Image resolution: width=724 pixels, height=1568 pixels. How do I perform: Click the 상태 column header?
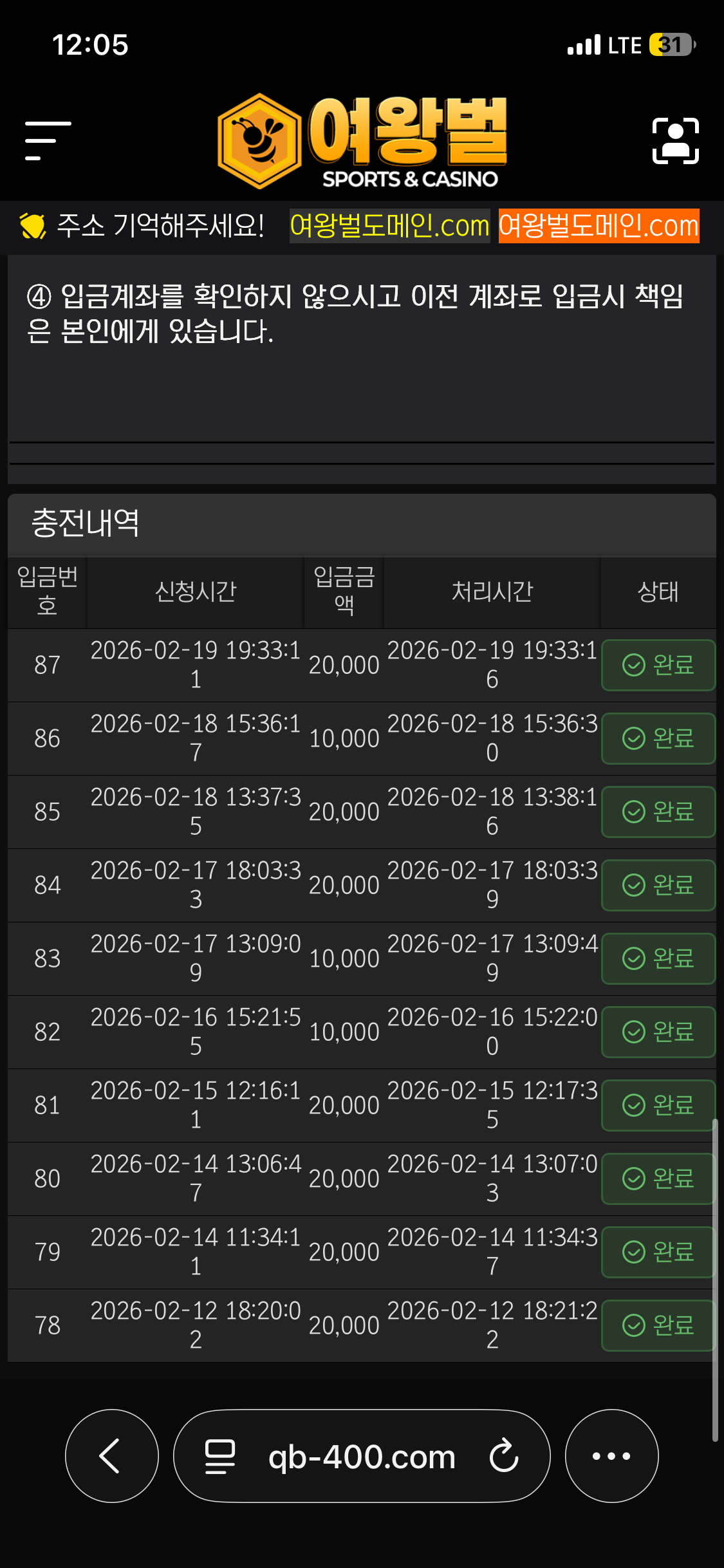click(x=658, y=592)
